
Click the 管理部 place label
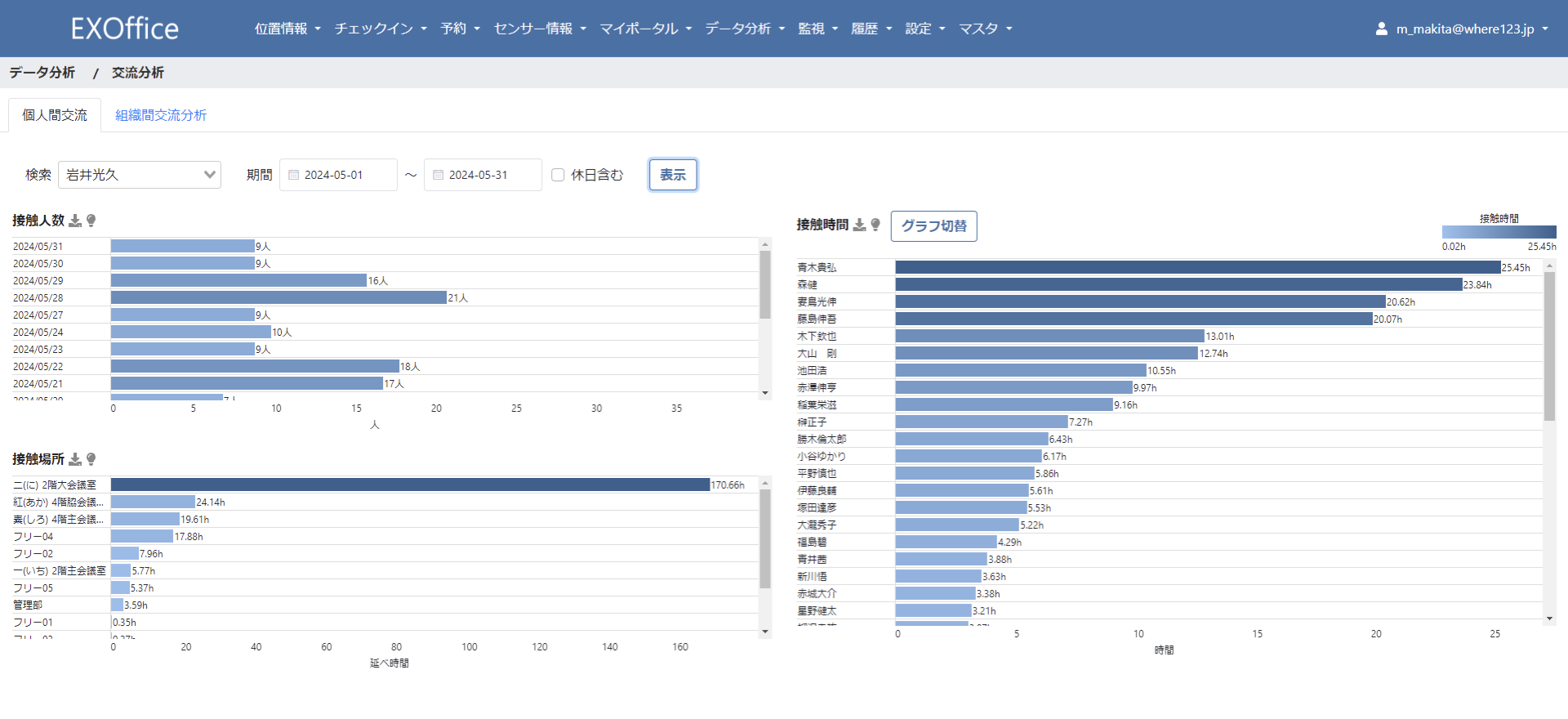[28, 605]
